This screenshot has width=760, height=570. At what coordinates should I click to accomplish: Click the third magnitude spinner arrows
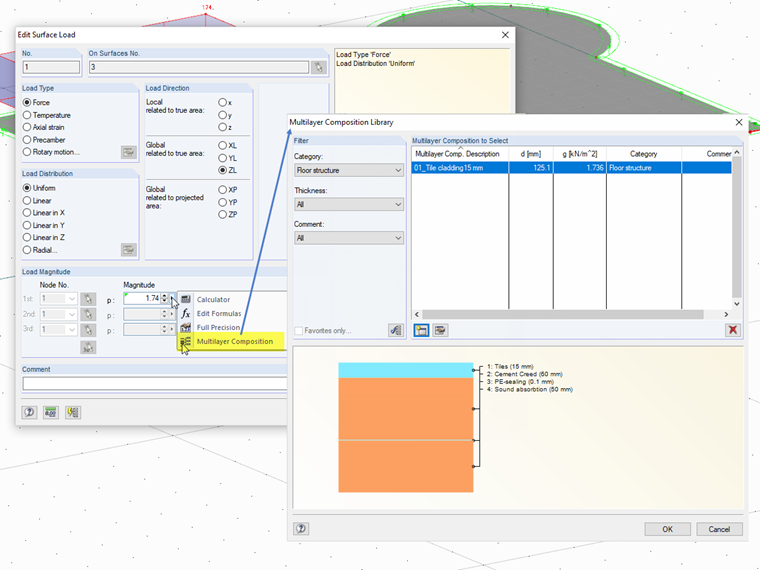click(x=164, y=330)
